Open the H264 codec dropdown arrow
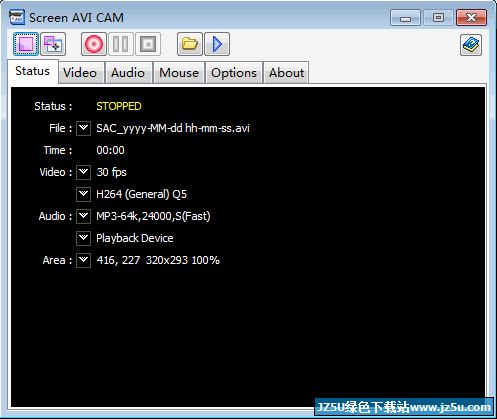497x419 pixels. [83, 194]
